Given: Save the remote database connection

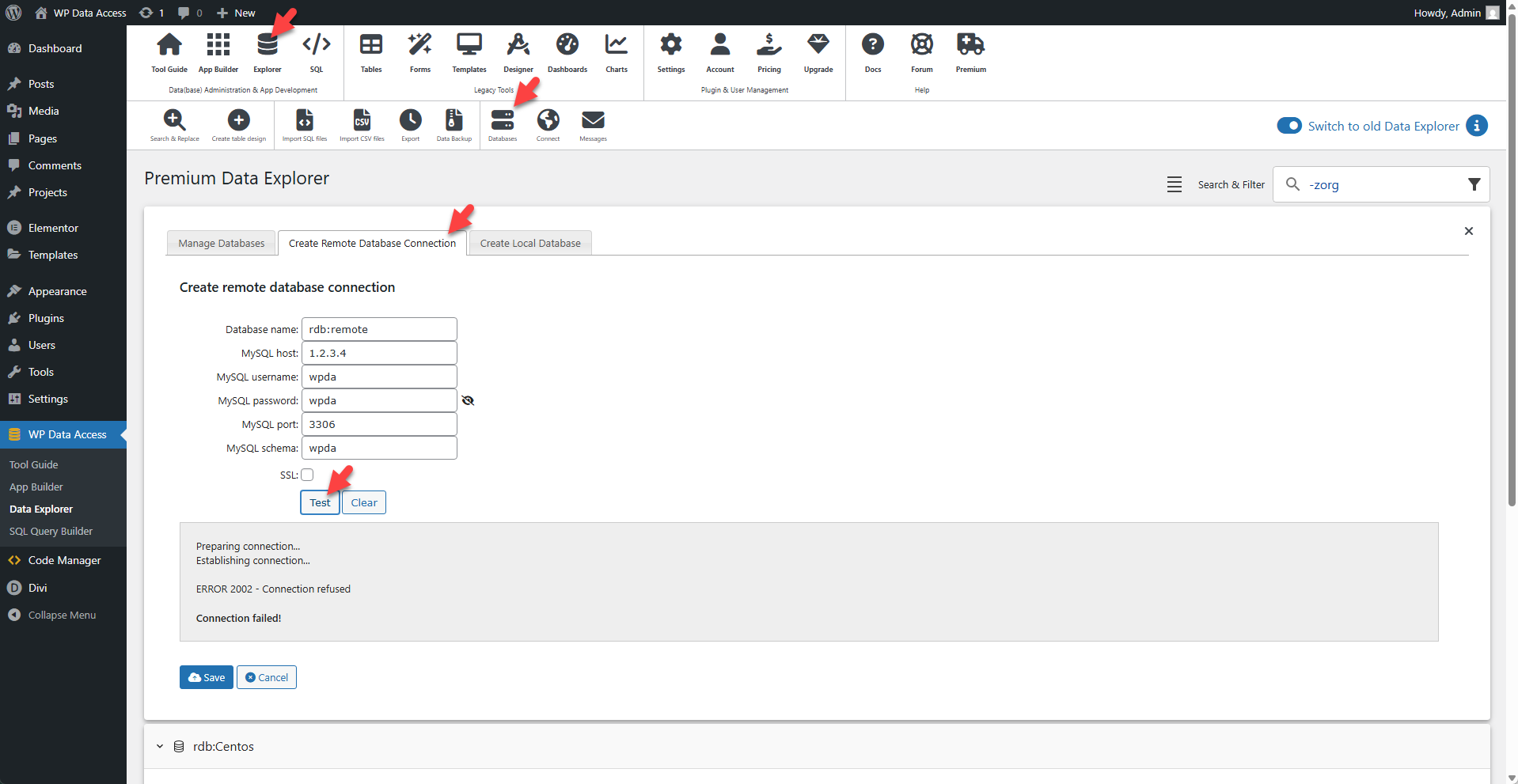Looking at the screenshot, I should [206, 677].
